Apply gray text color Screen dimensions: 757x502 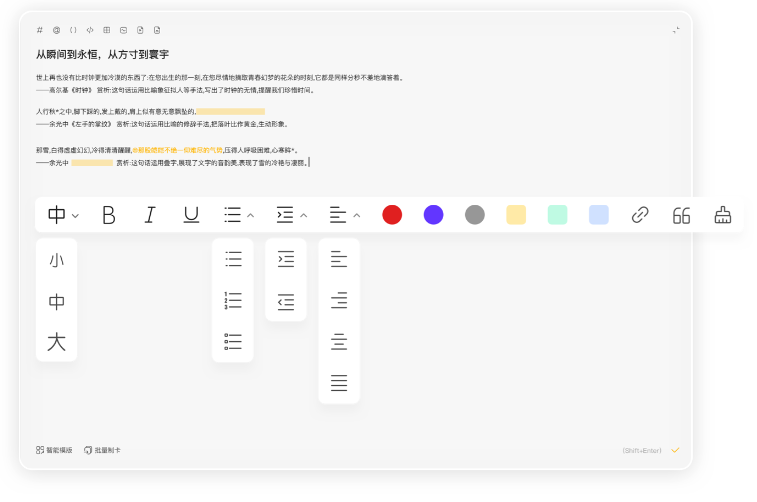tap(475, 215)
